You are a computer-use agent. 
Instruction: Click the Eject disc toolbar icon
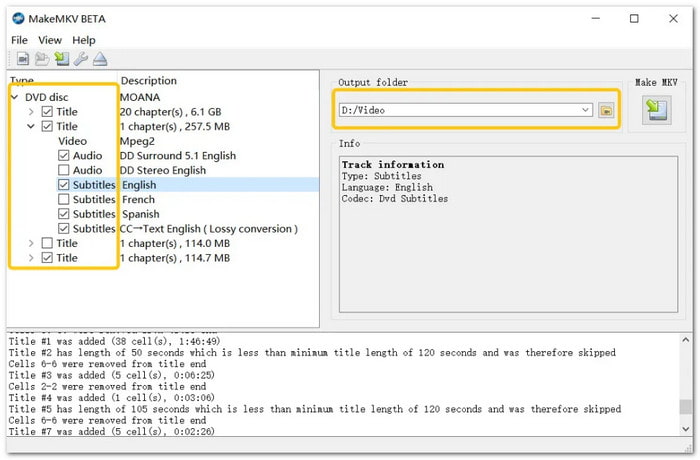100,59
